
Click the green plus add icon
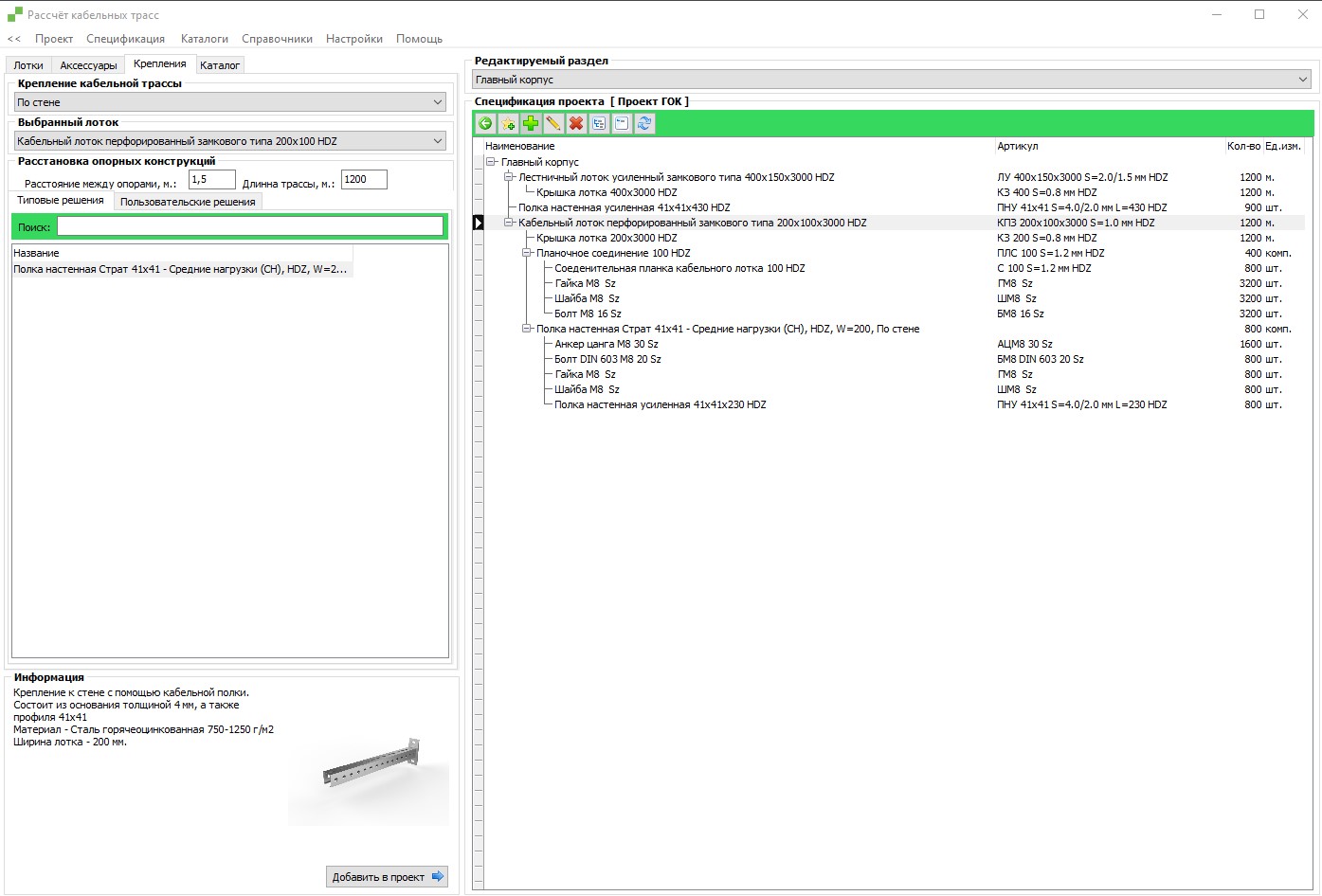tap(531, 123)
